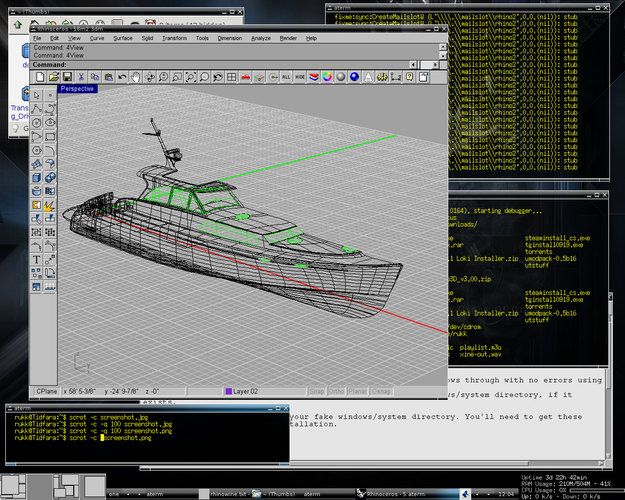Open the View menu
The image size is (625, 500).
74,38
